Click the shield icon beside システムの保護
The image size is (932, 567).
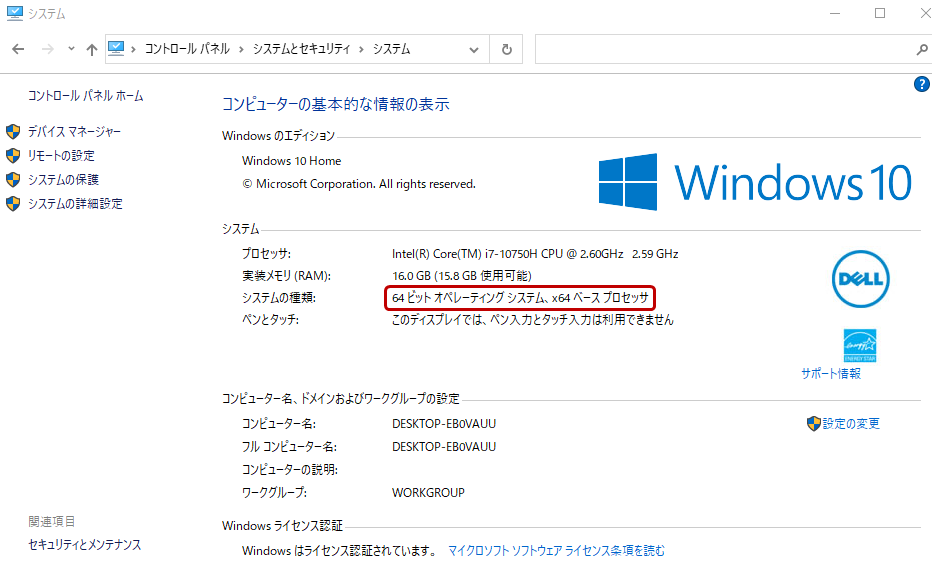coord(13,179)
